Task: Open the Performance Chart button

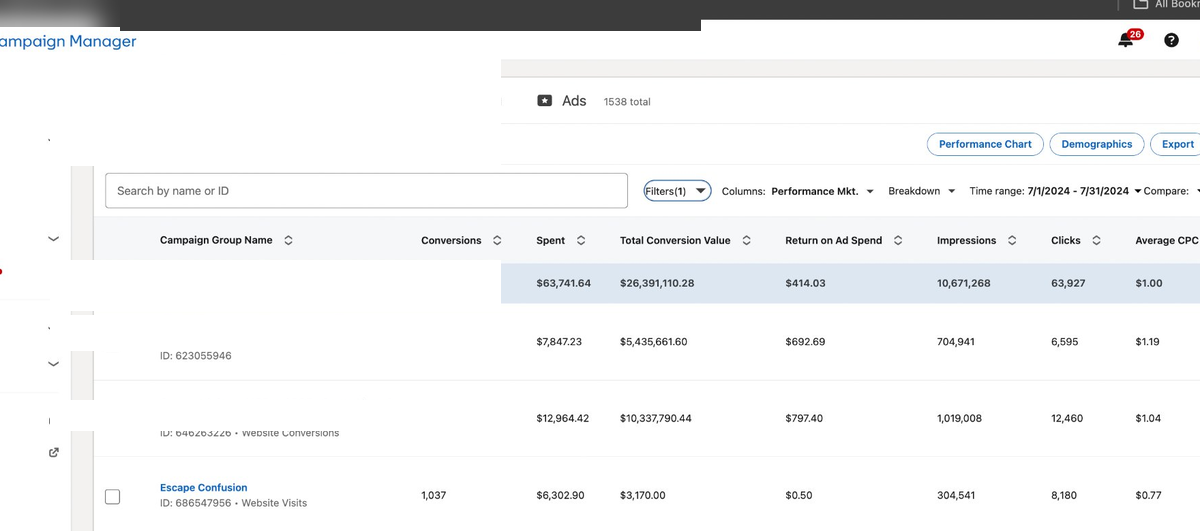Action: point(985,144)
